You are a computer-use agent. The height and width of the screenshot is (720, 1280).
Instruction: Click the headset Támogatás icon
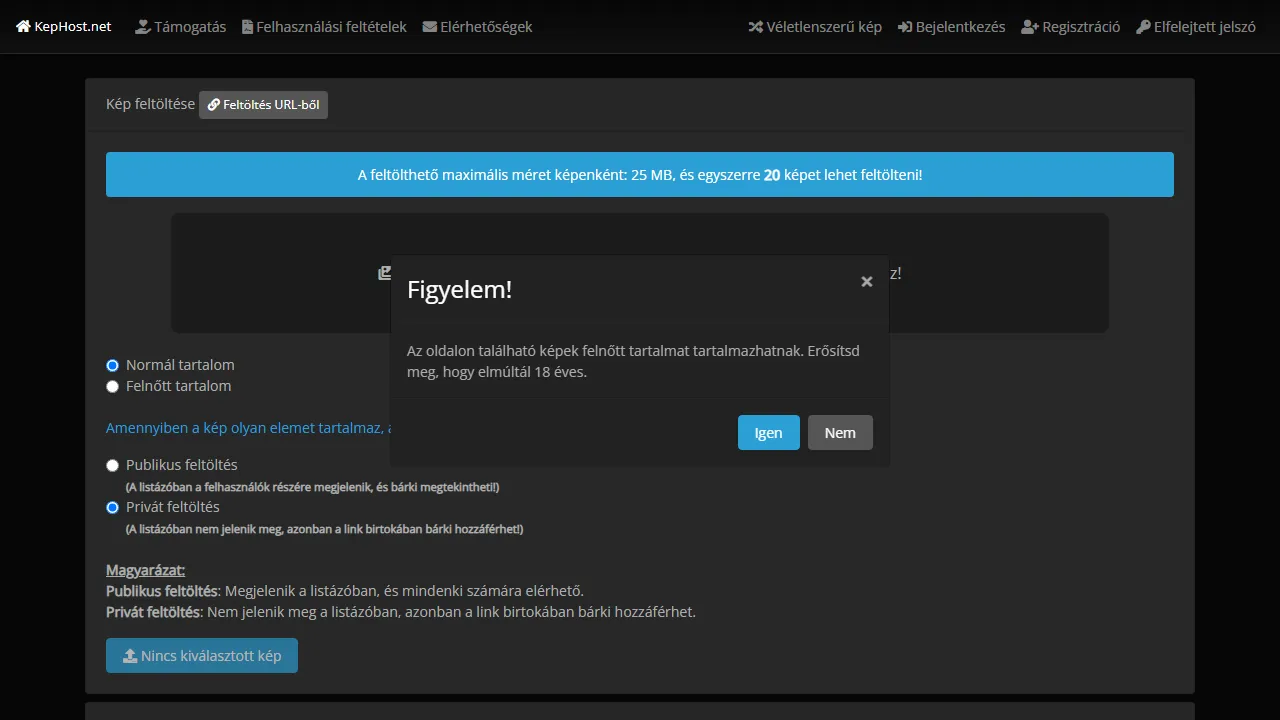140,26
